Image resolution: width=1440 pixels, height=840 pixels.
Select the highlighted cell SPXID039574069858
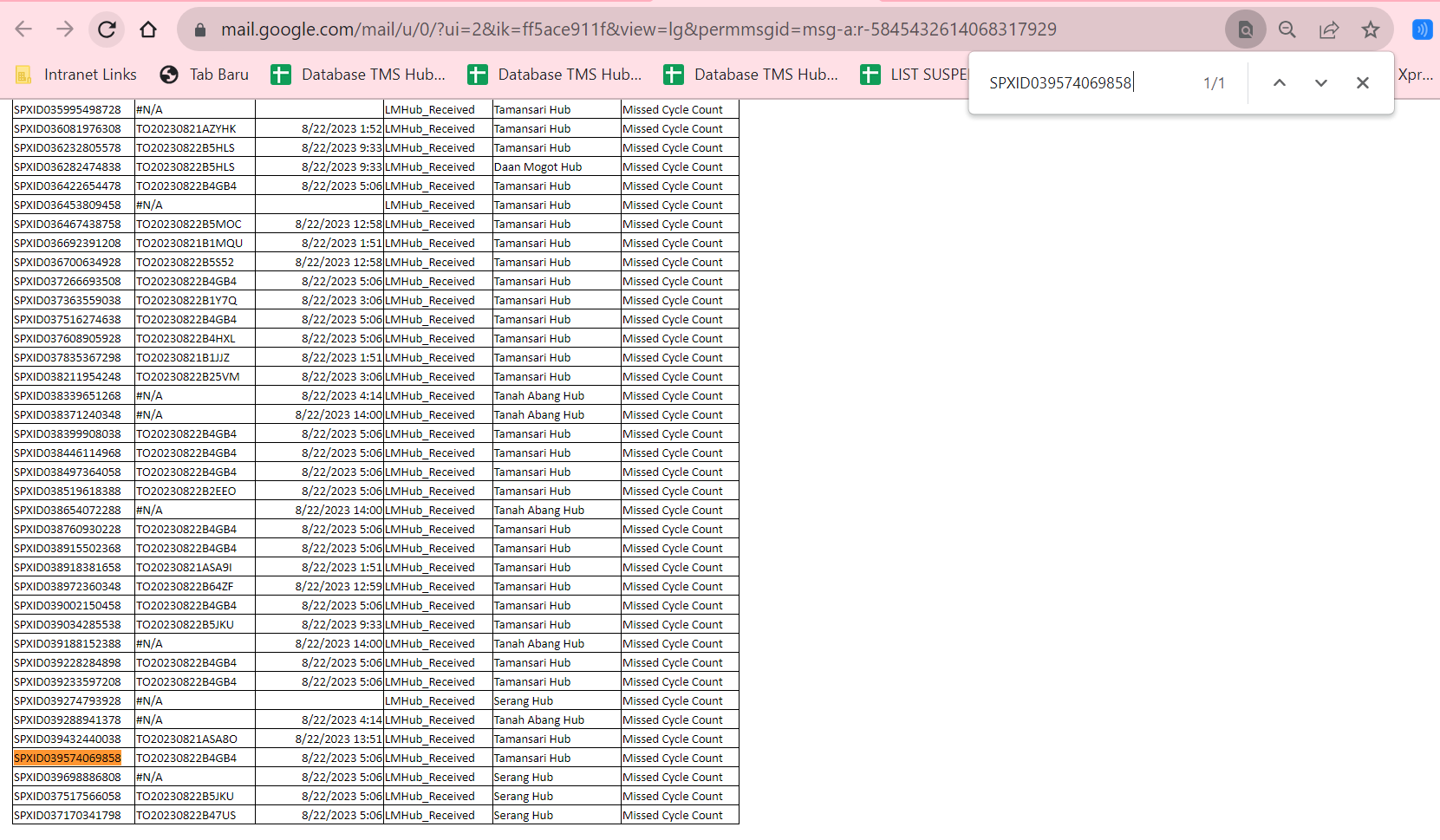[74, 758]
